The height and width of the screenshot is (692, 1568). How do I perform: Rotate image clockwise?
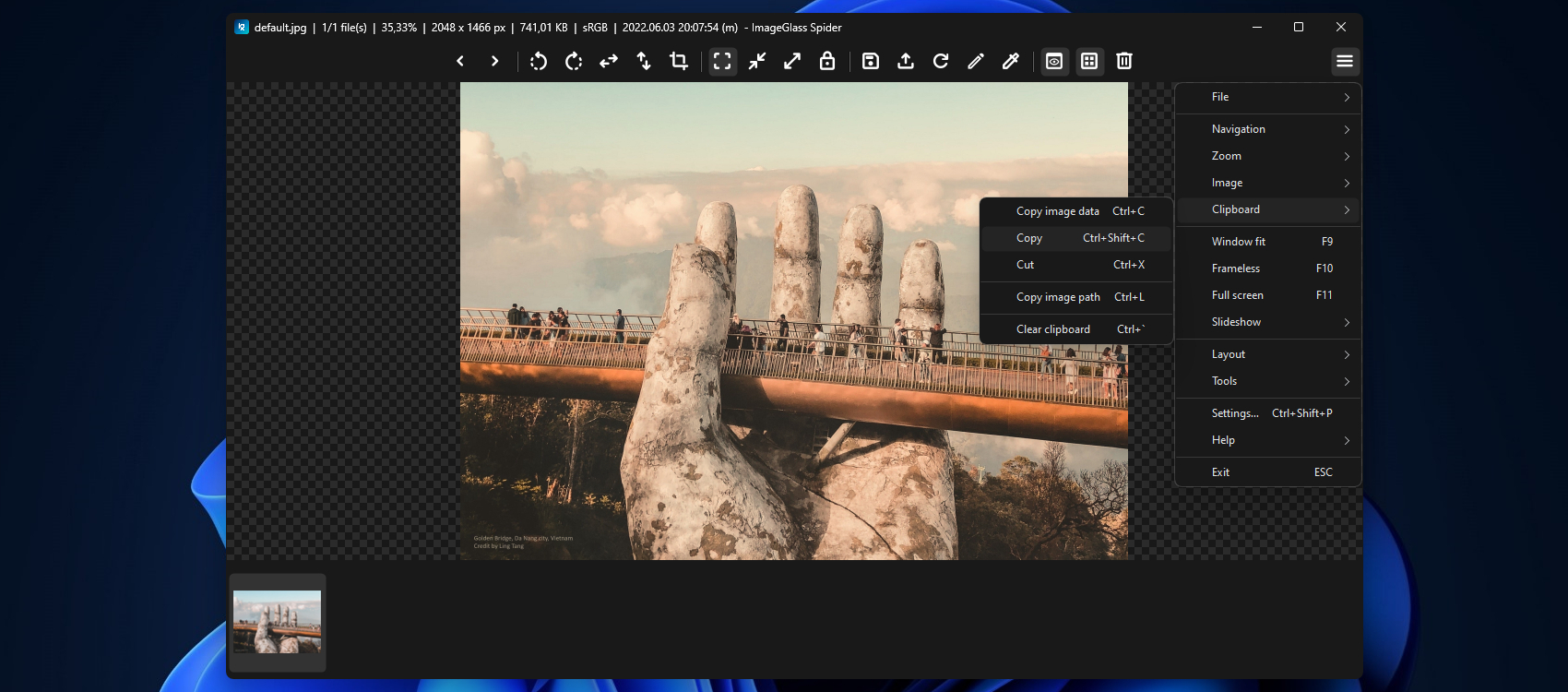[574, 61]
